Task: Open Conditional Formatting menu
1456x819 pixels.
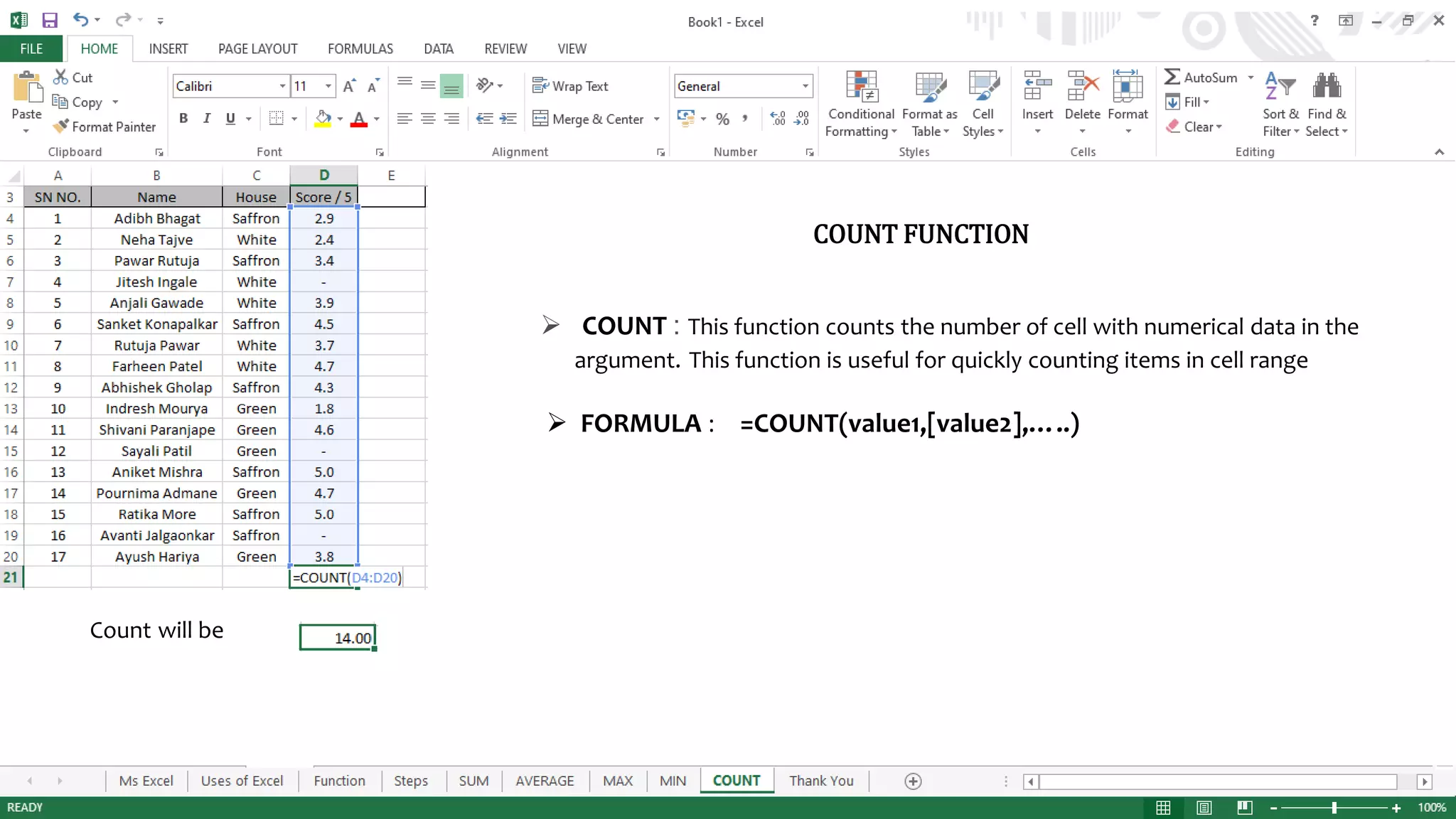Action: 861,104
